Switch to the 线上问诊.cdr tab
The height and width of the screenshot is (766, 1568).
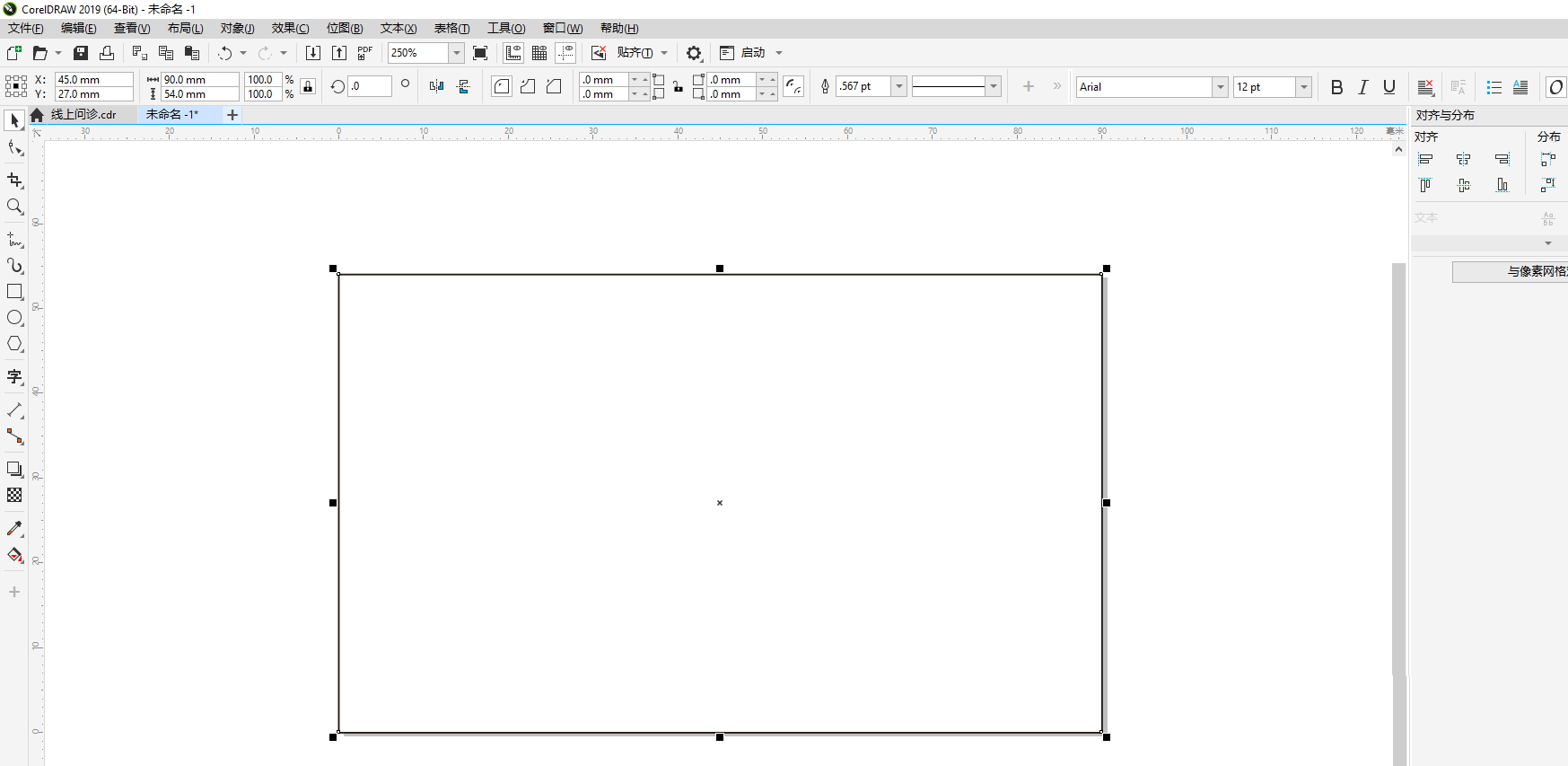[x=83, y=115]
